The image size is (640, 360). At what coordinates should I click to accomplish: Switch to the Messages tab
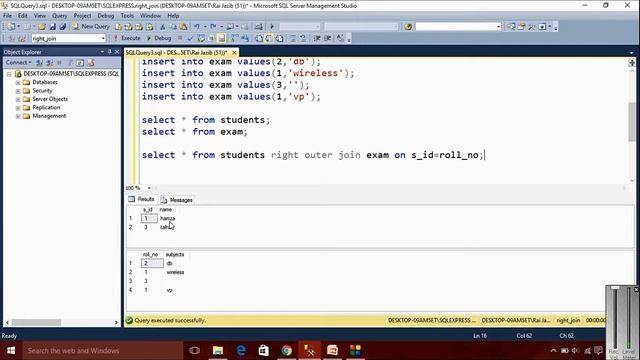click(x=177, y=200)
